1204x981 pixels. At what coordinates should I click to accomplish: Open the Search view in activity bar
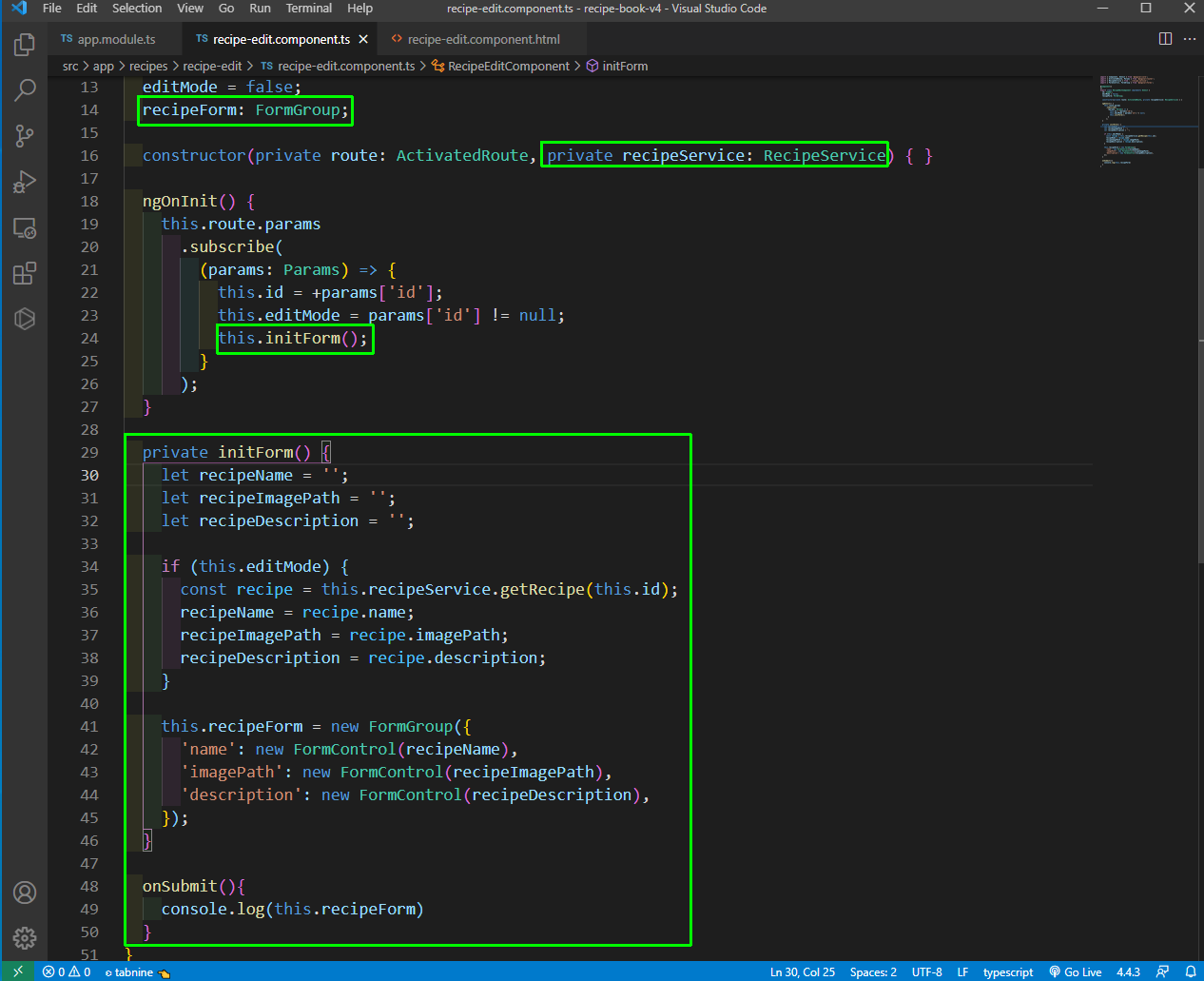pyautogui.click(x=25, y=89)
